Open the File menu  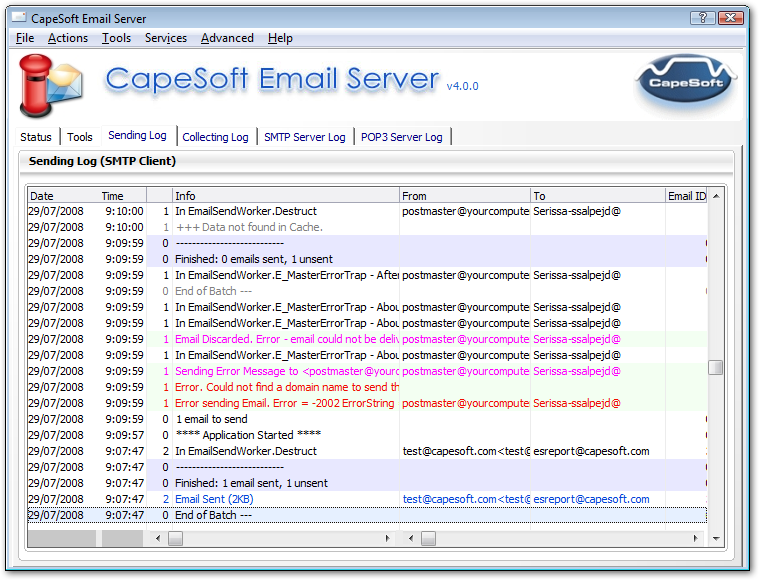coord(25,38)
